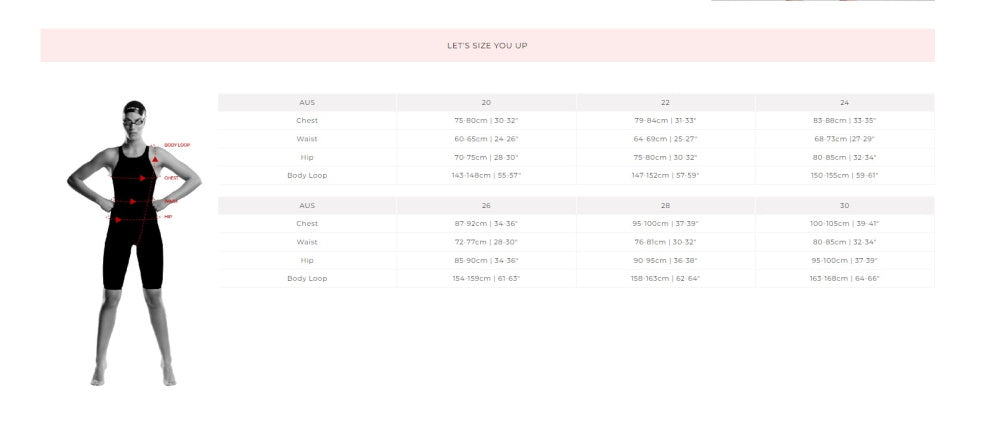Click the red BODY LOOP label beside the swimmer

pos(177,145)
